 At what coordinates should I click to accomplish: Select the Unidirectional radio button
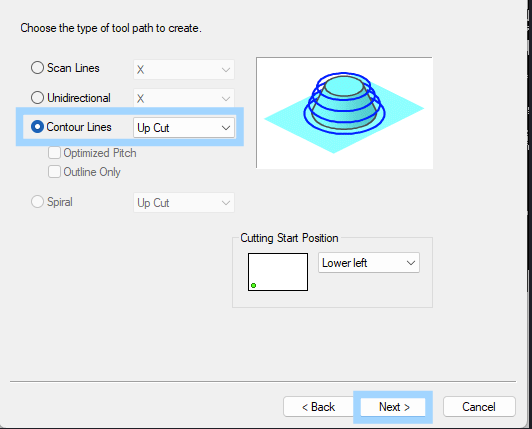click(x=37, y=98)
